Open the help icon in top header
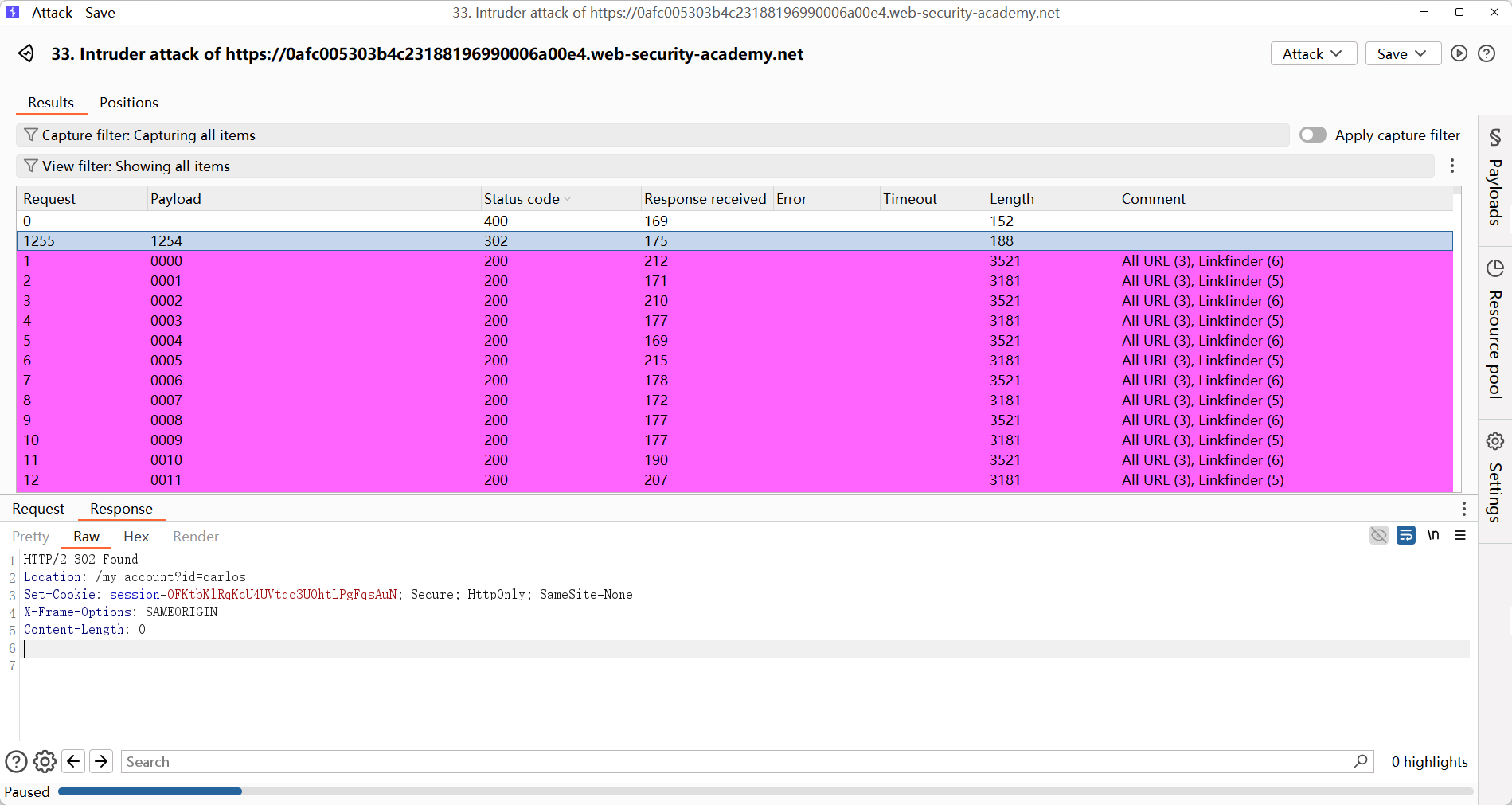 pos(1487,53)
